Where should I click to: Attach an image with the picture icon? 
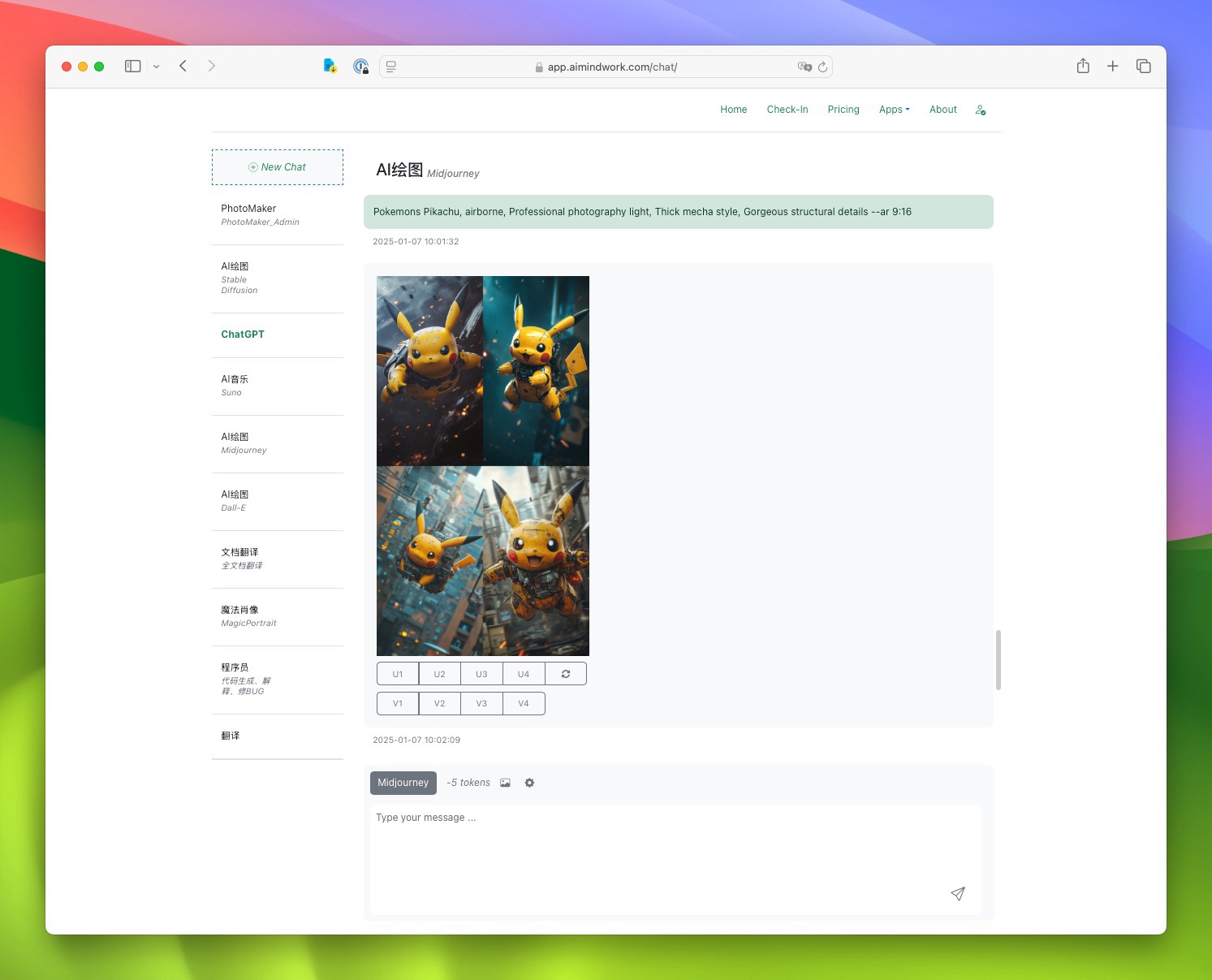[505, 783]
